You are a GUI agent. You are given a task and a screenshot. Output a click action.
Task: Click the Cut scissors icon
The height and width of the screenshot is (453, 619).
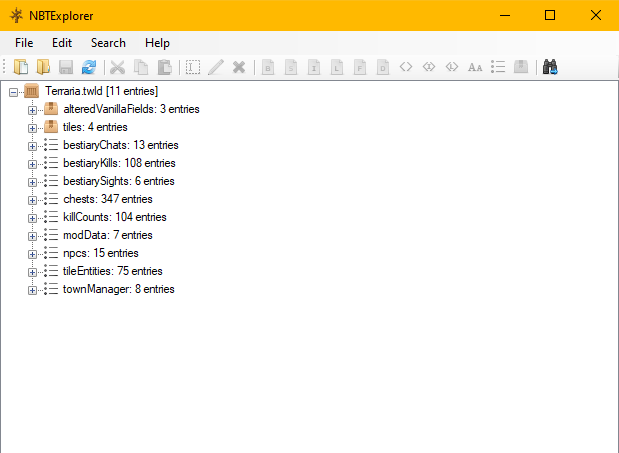(x=117, y=67)
